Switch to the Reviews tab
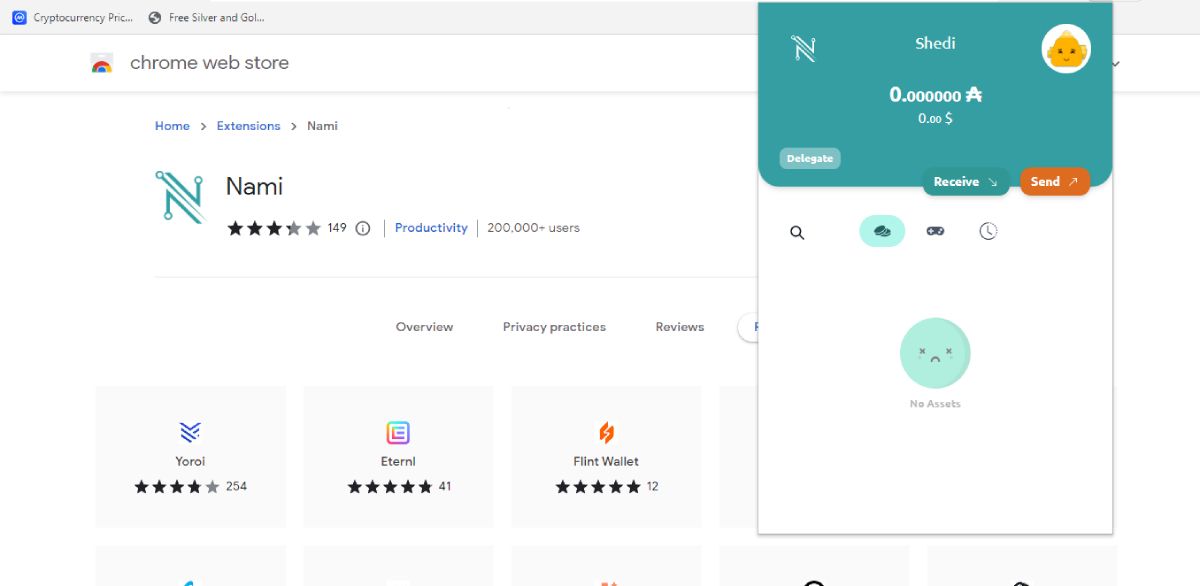 (680, 327)
